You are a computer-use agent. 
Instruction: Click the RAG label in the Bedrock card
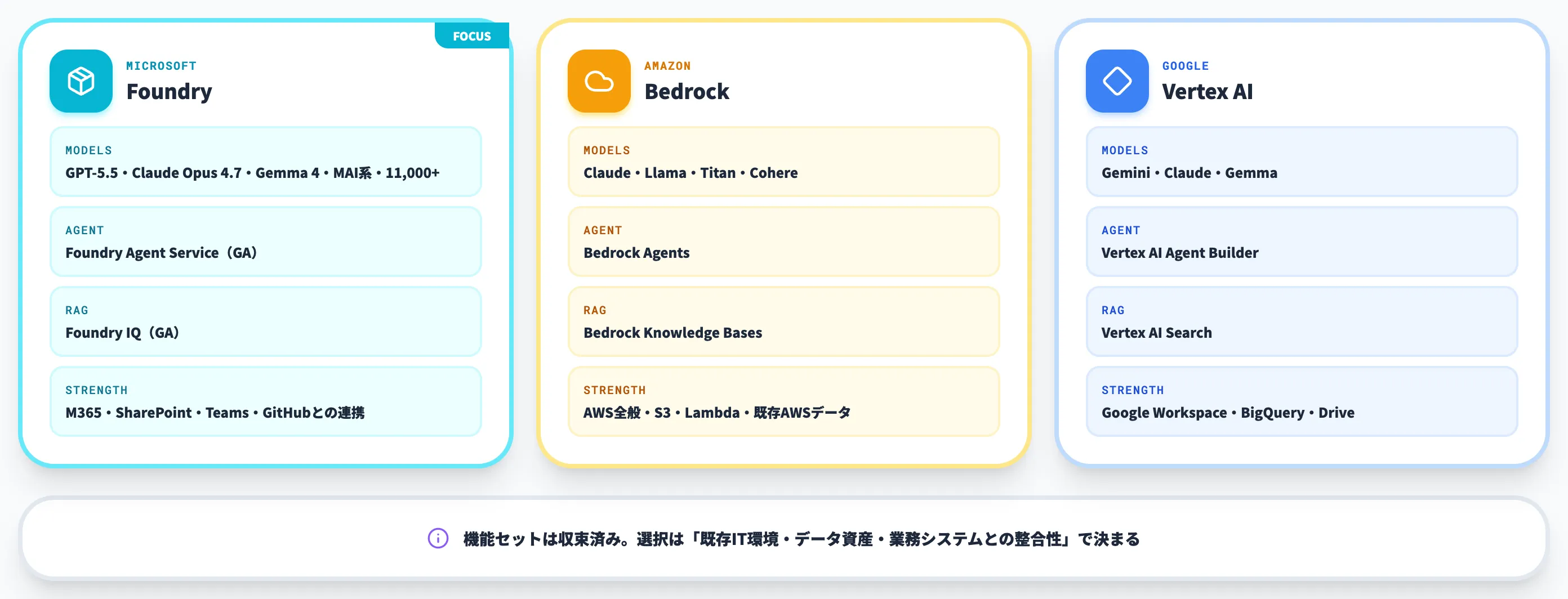(595, 310)
